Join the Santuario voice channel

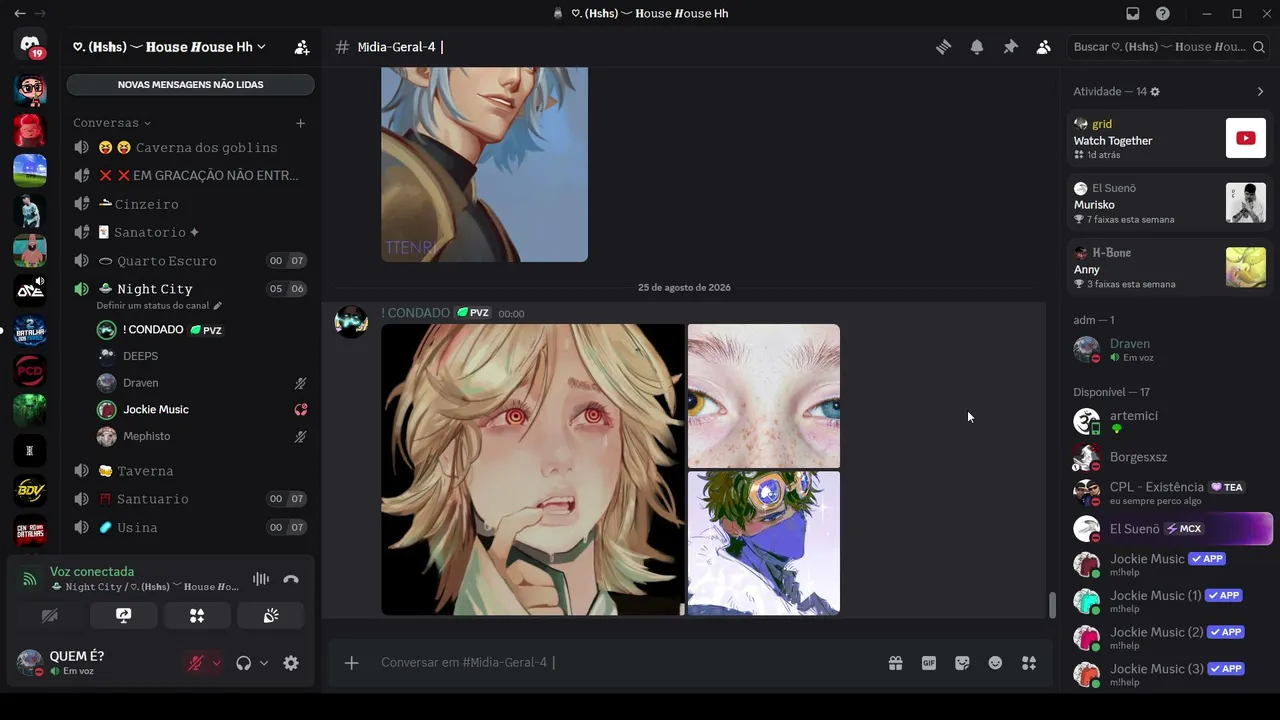pyautogui.click(x=190, y=499)
